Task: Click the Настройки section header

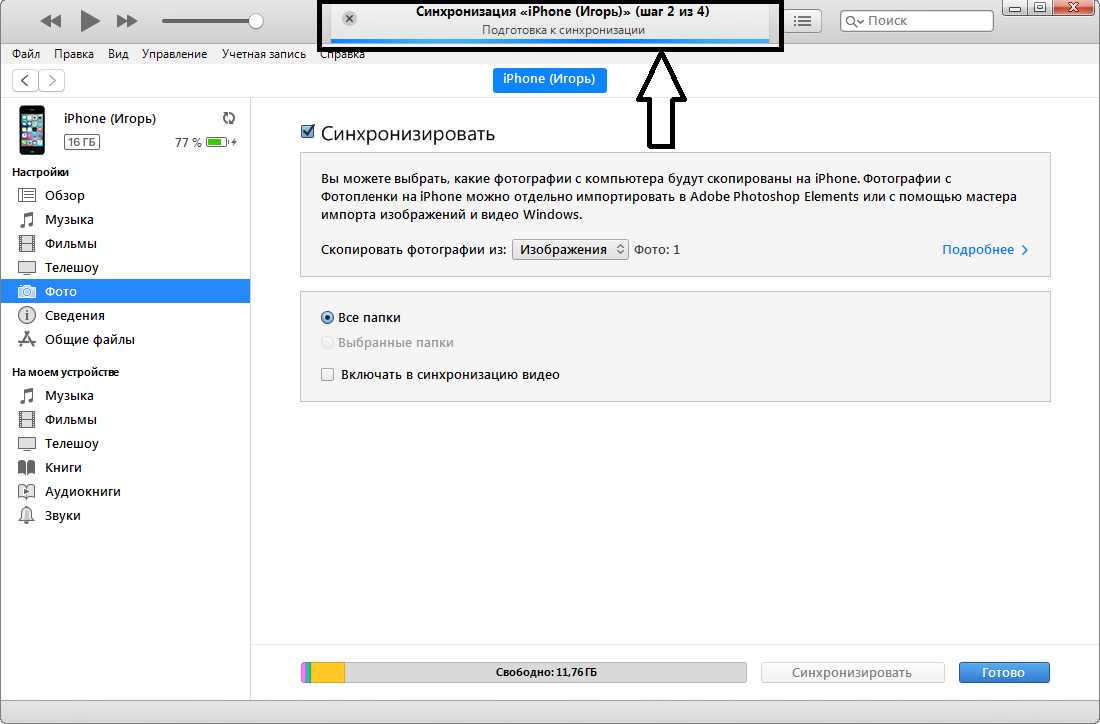Action: (40, 172)
